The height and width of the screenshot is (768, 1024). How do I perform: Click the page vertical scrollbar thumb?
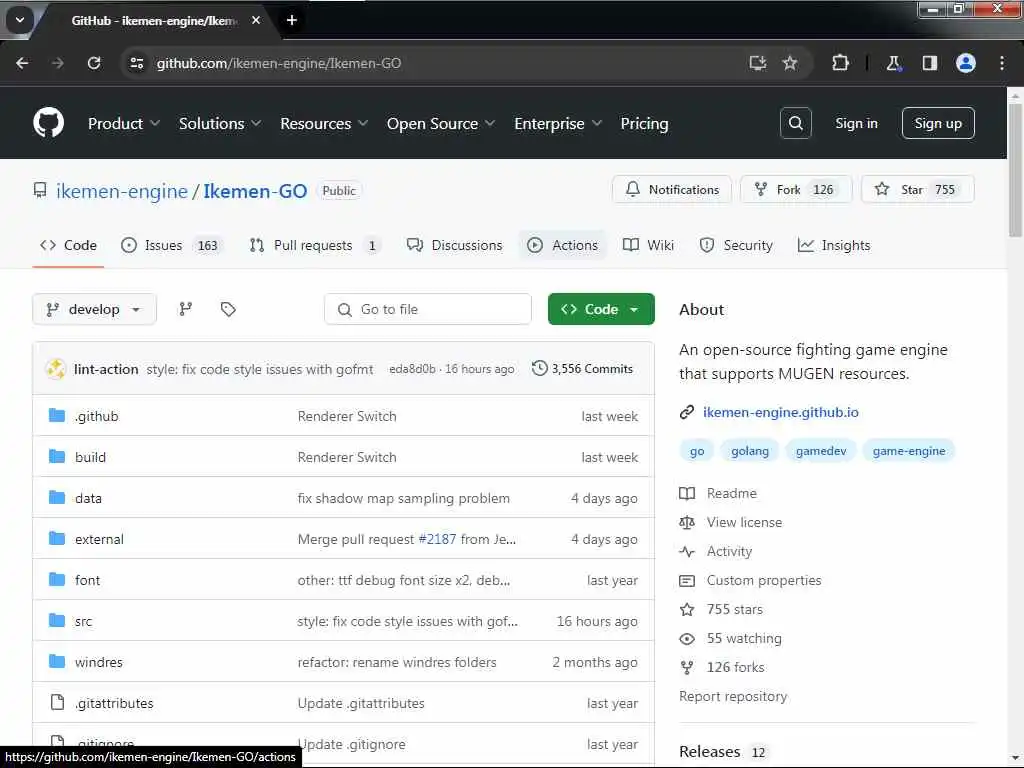(1015, 168)
